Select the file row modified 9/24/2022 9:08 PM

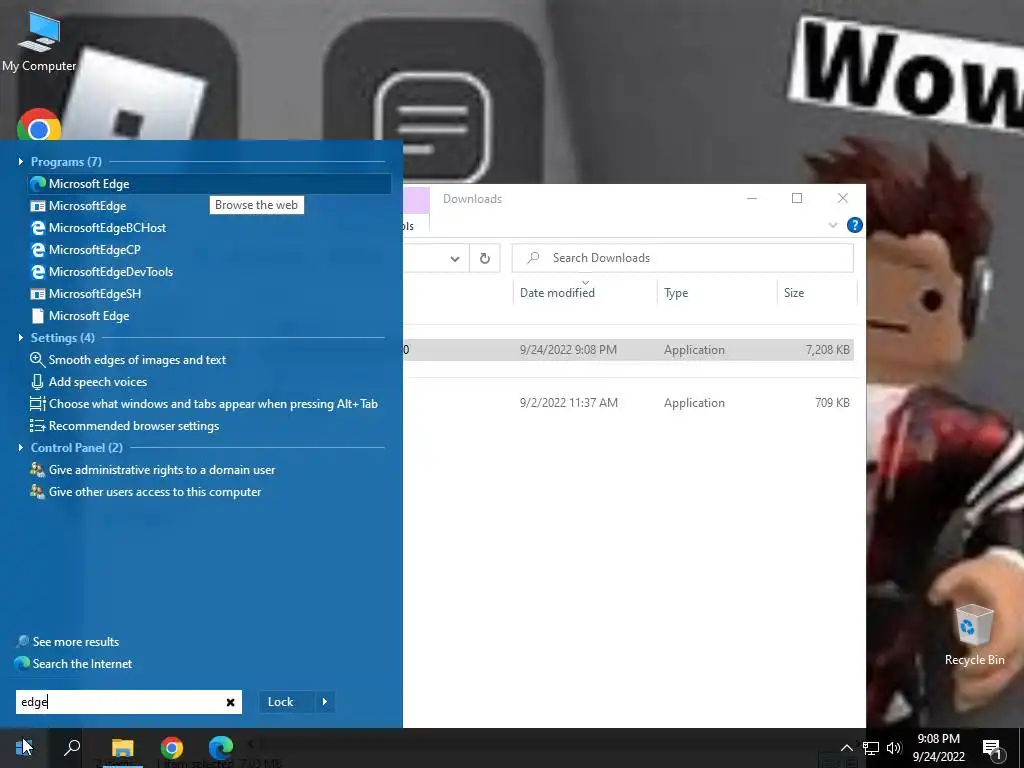(x=628, y=350)
